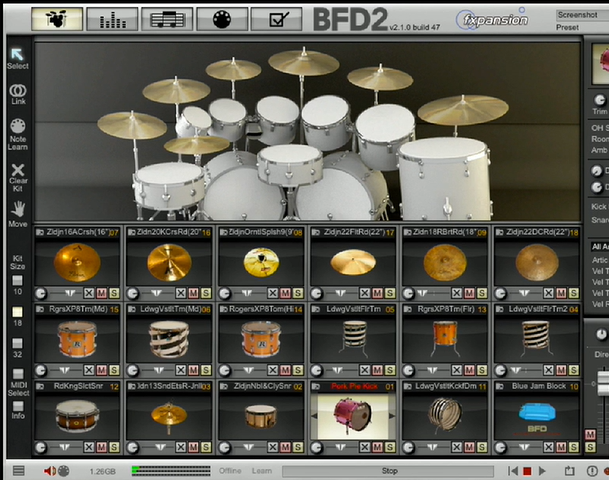Set kit size to 32
Screen dimensions: 609x480
coord(17,341)
